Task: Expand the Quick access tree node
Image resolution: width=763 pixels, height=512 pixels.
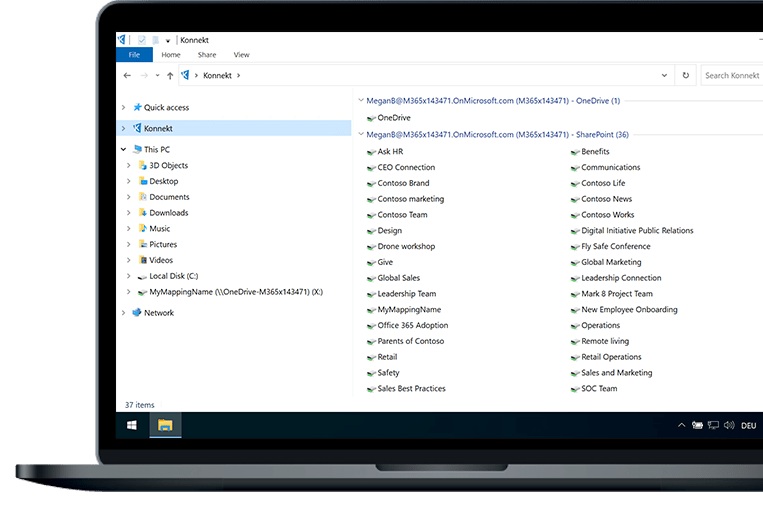Action: (x=123, y=107)
